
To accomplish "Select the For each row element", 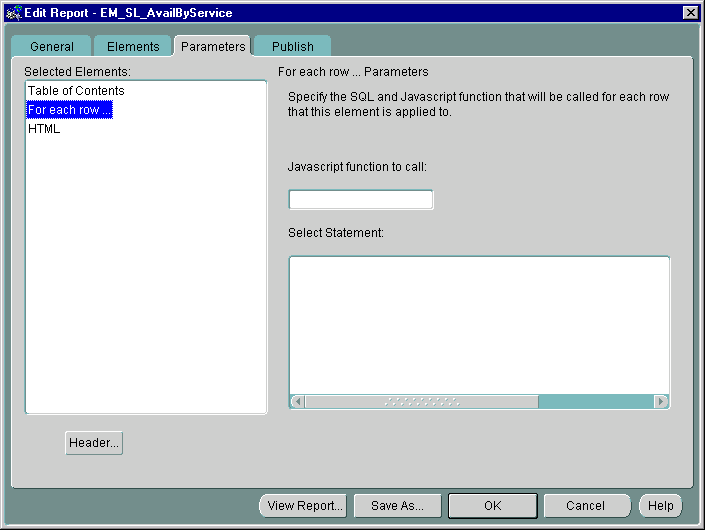I will 70,110.
